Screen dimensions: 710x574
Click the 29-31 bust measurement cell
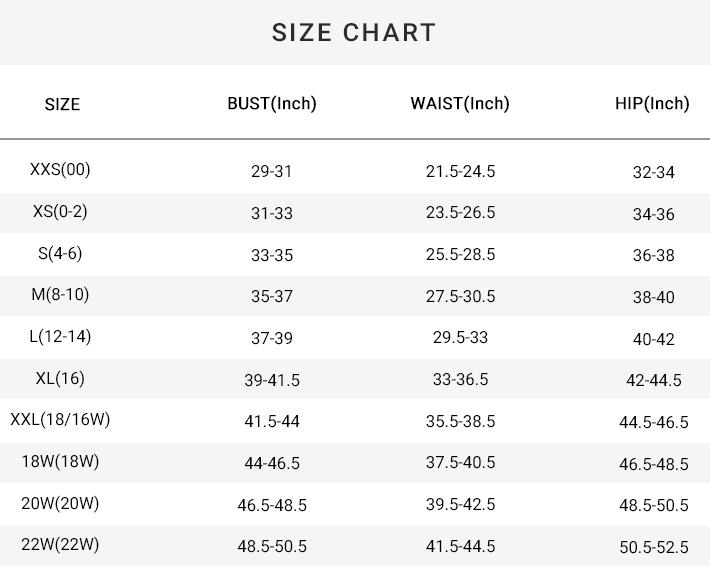(272, 172)
